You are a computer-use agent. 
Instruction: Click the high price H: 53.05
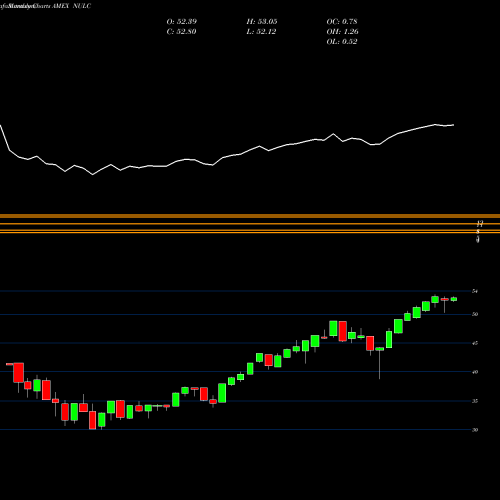pyautogui.click(x=262, y=22)
